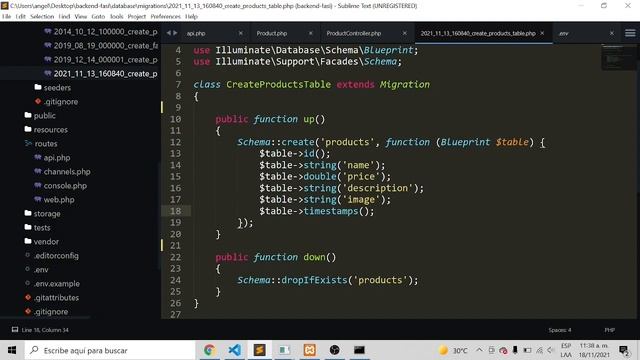Viewport: 640px width, 360px height.
Task: Click the next tab arrow
Action: point(176,33)
